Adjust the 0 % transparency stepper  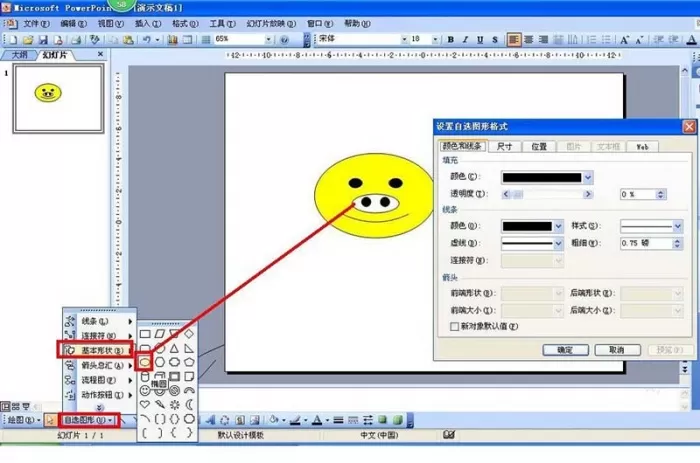(661, 194)
